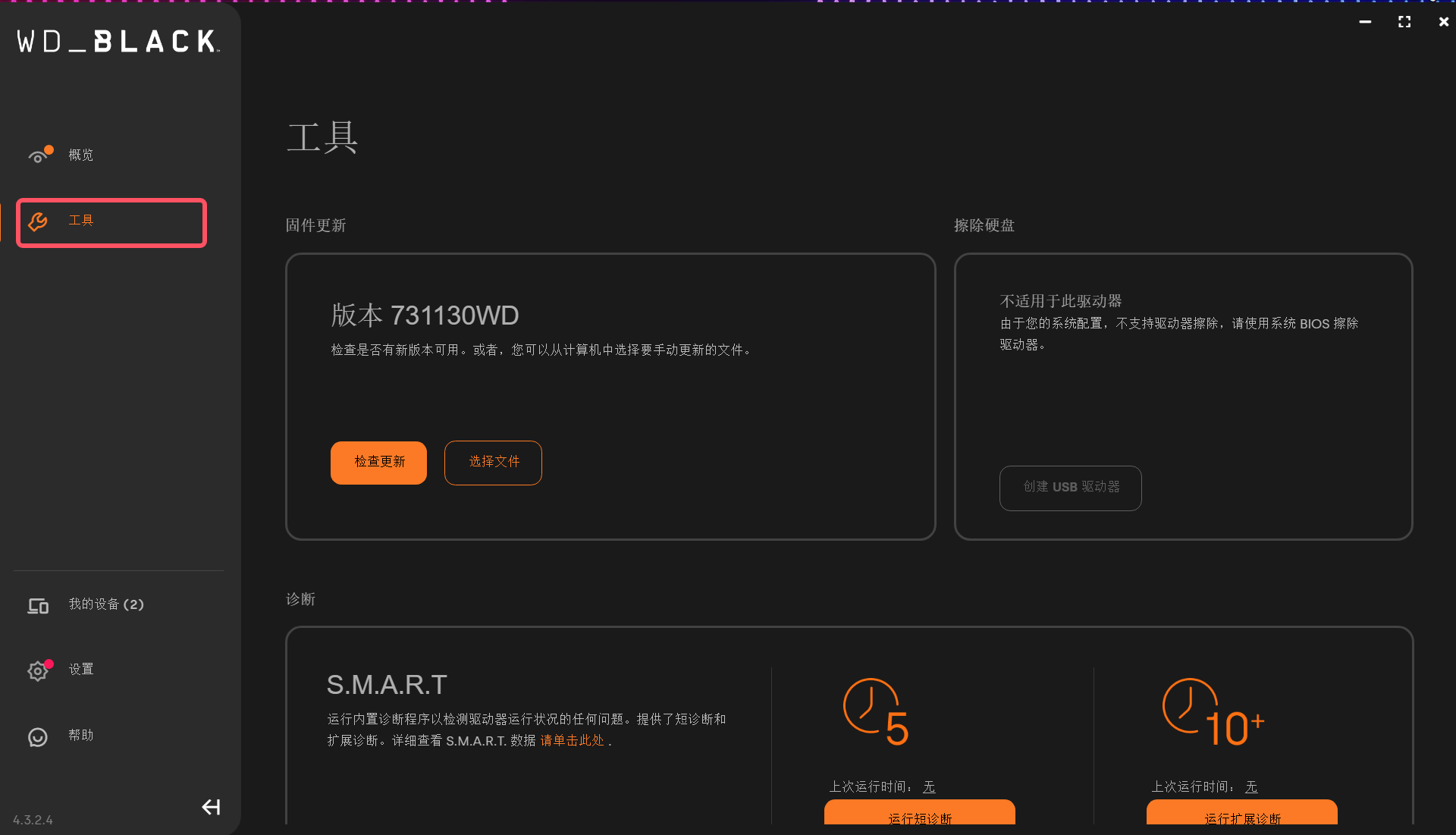Viewport: 1456px width, 835px height.
Task: Click the overview eye icon
Action: (38, 155)
